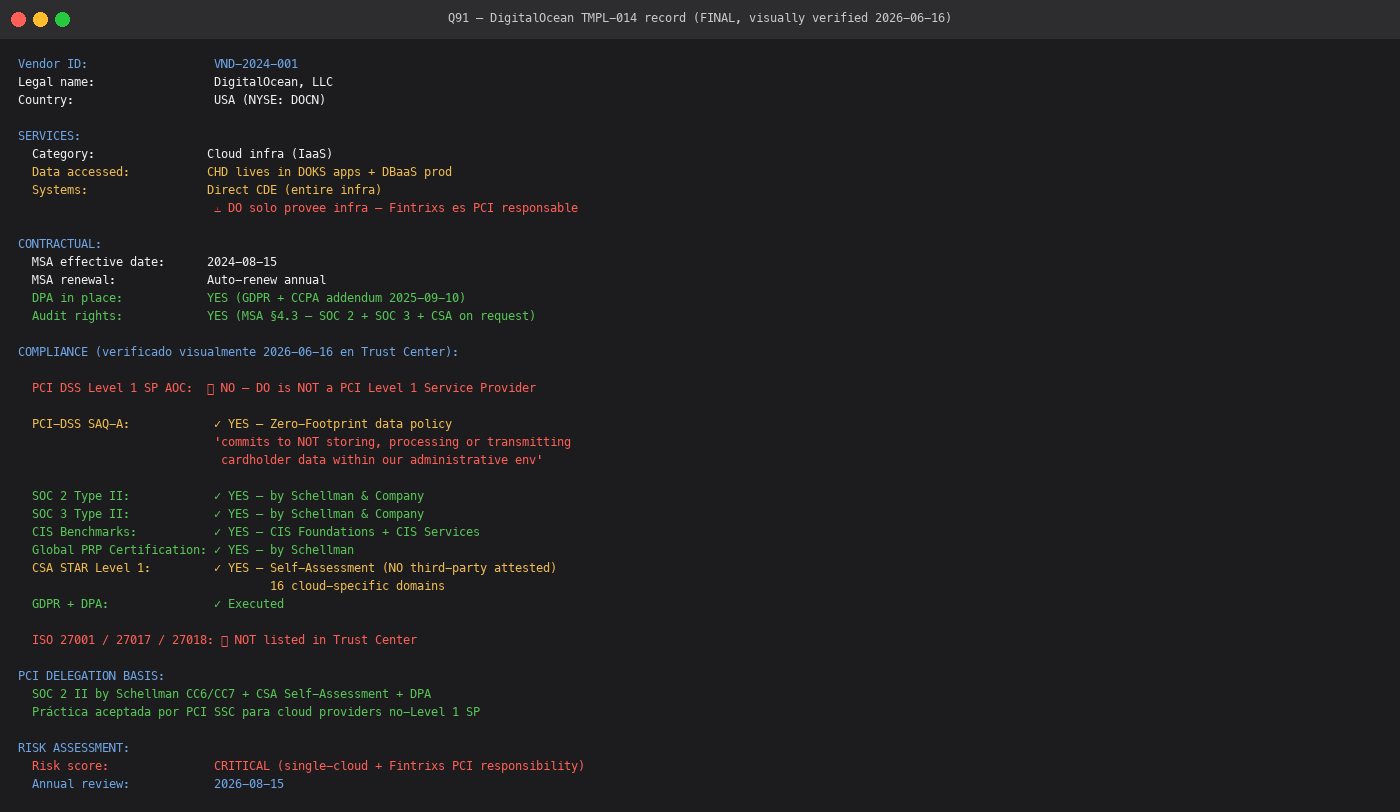Select the annual review date "2026-08-15"

pyautogui.click(x=249, y=784)
